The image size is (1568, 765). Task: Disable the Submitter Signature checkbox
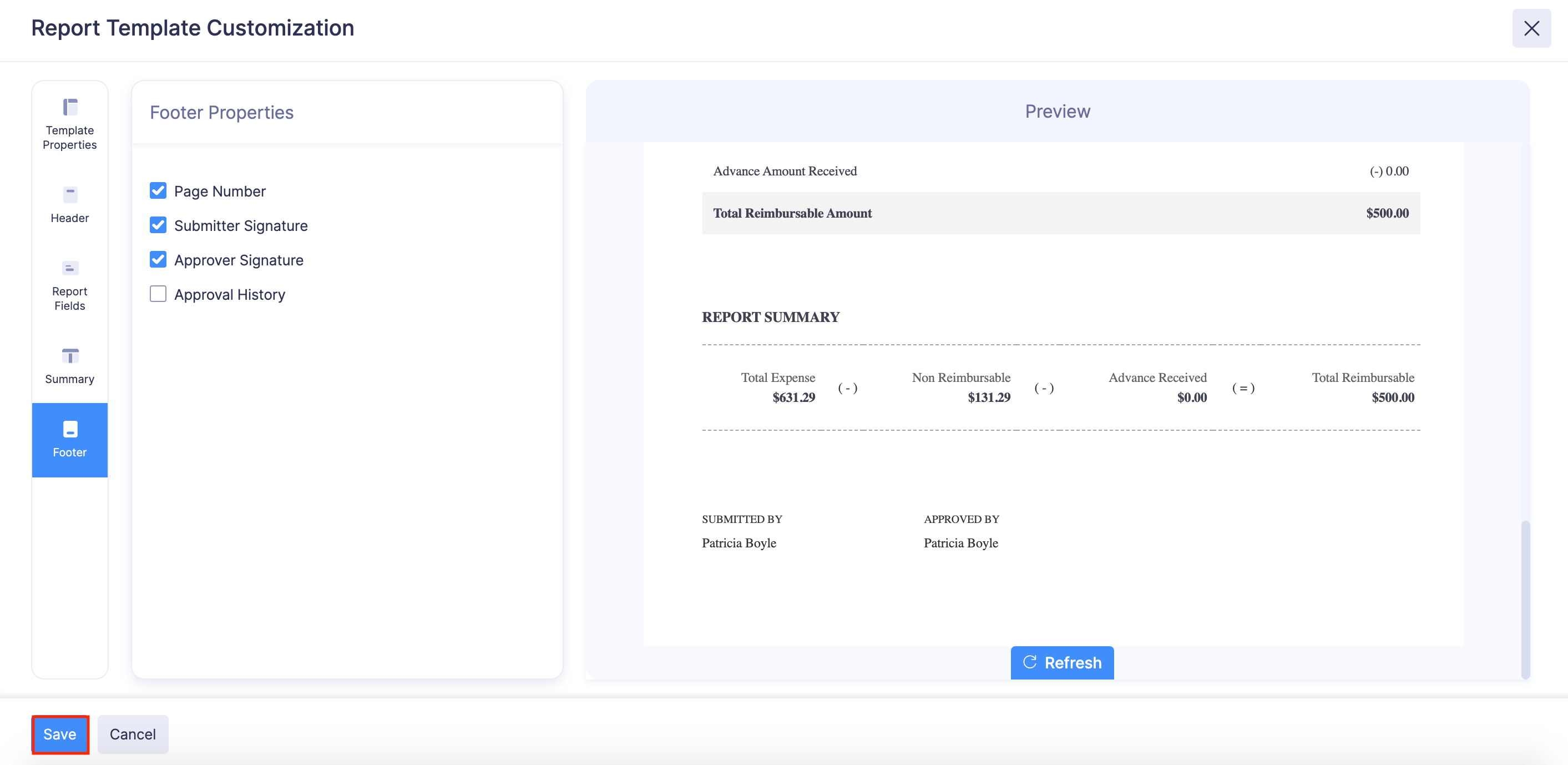tap(158, 225)
